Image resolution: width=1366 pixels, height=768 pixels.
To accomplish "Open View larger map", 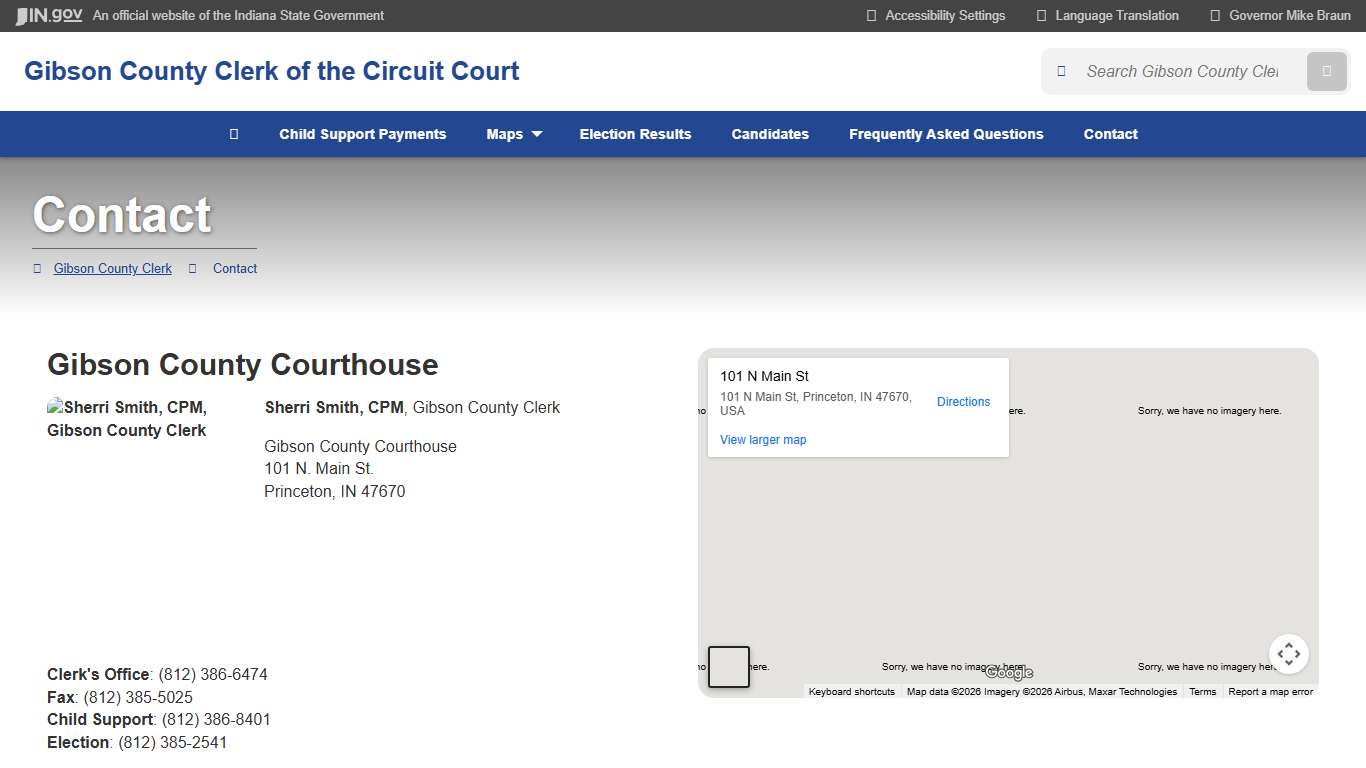I will coord(762,439).
